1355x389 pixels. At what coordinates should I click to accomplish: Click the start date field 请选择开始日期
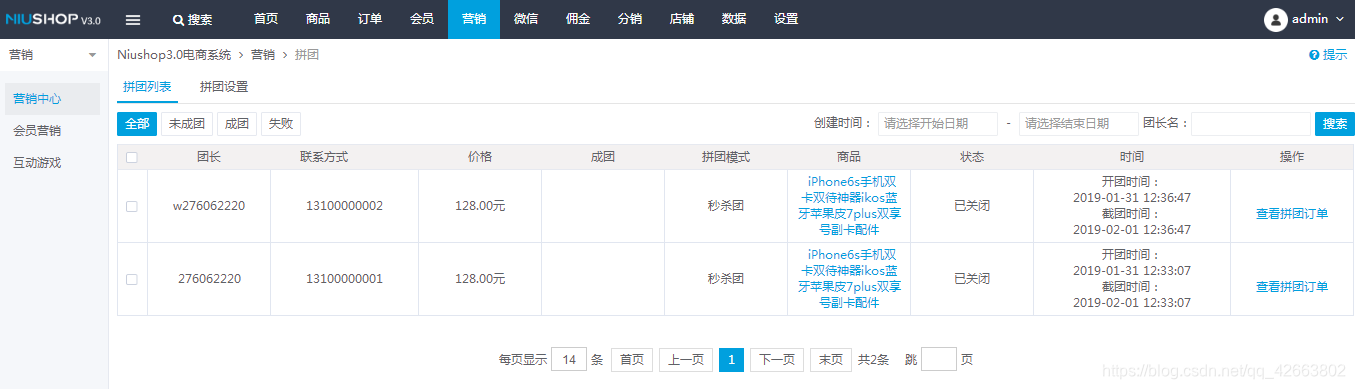(938, 123)
